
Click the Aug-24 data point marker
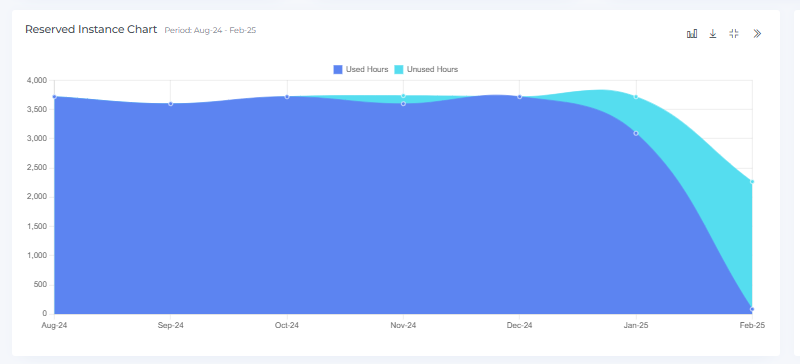54,96
